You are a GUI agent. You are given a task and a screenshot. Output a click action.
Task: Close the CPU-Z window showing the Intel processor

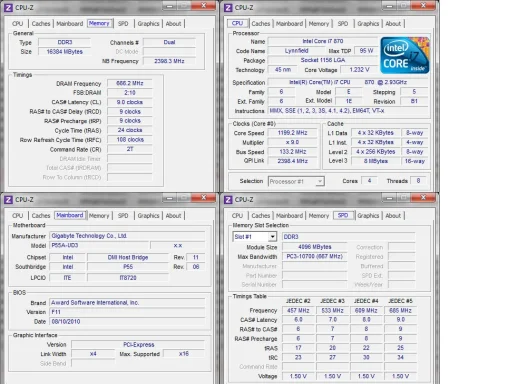[x=423, y=5]
